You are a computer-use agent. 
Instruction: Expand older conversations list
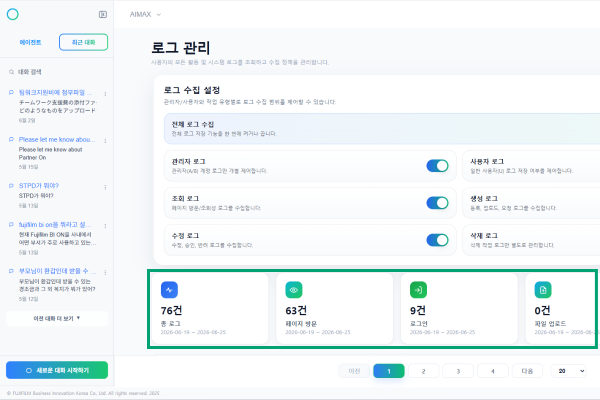click(x=57, y=318)
